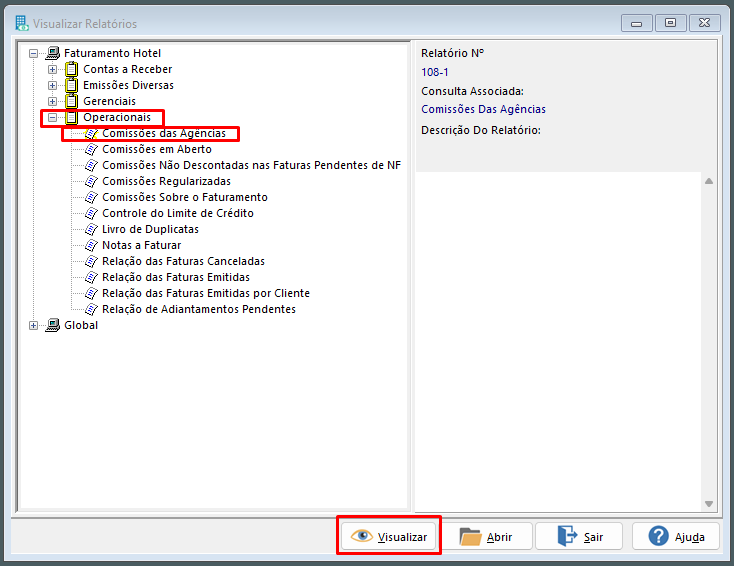Expand the Emissões Diversas node
The height and width of the screenshot is (566, 734).
pyautogui.click(x=52, y=86)
